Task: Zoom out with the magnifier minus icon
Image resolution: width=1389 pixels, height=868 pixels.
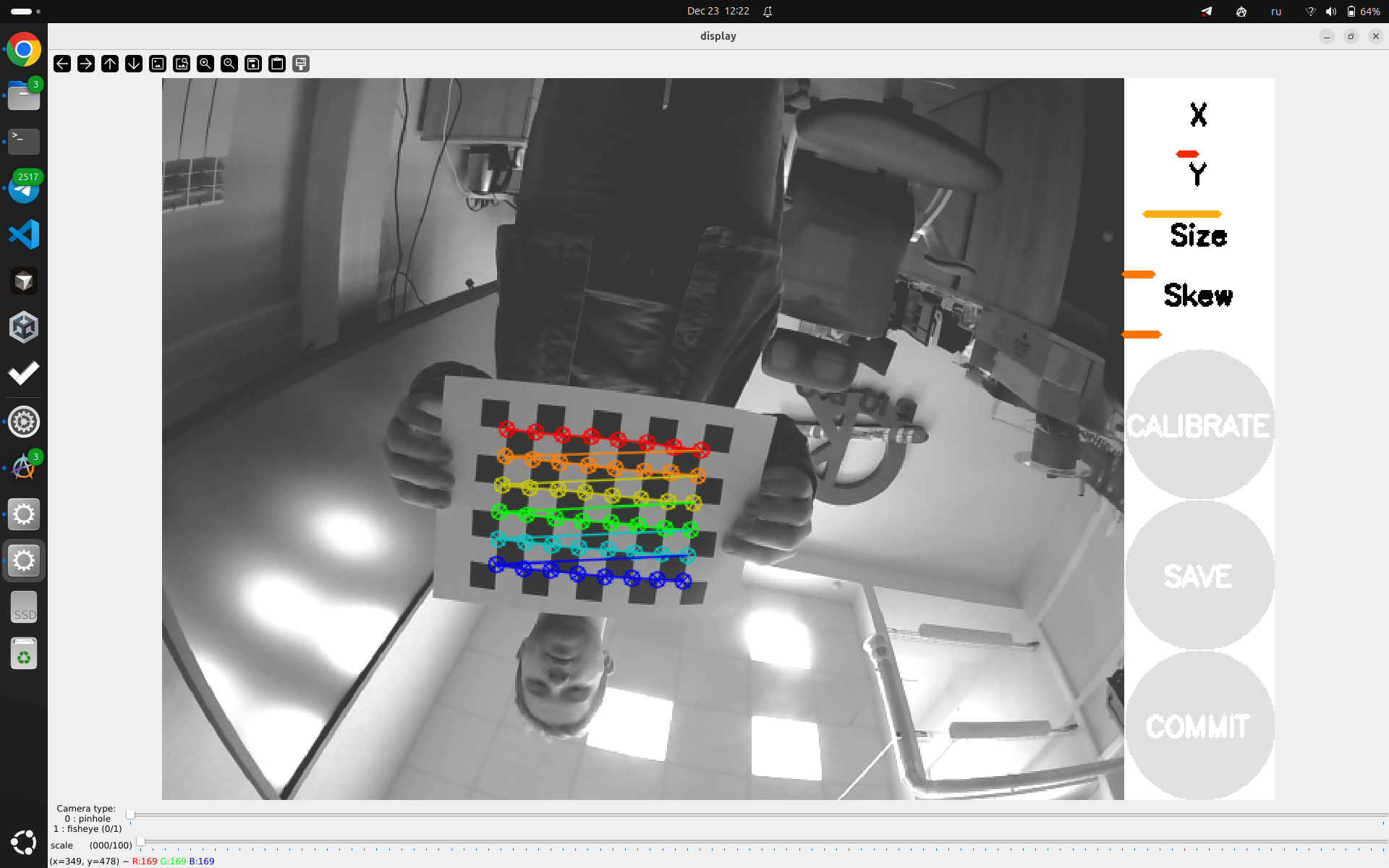Action: point(229,64)
